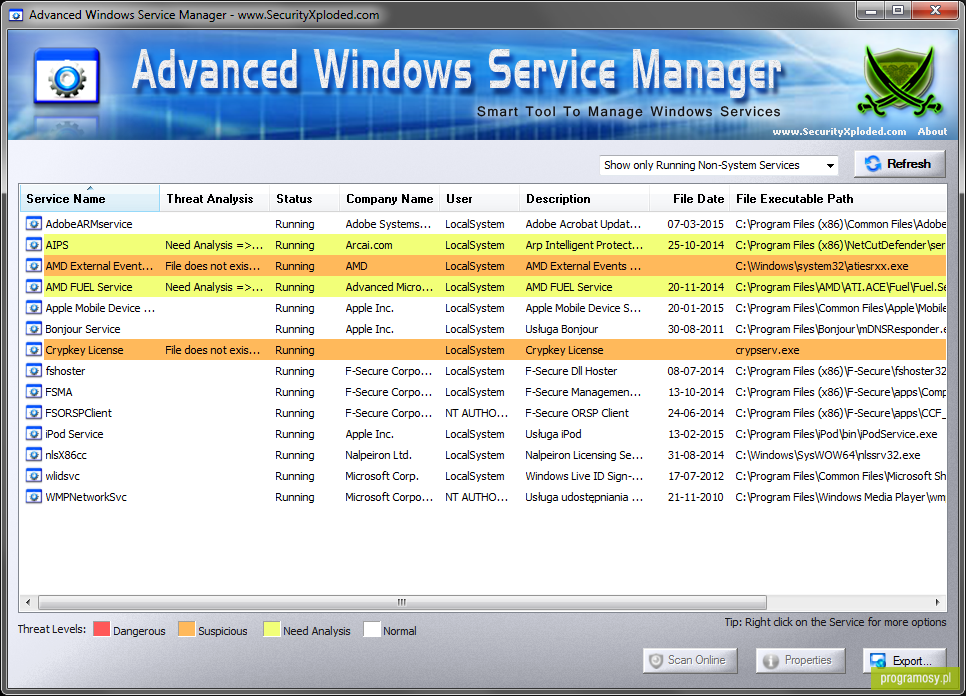This screenshot has width=966, height=696.
Task: Sort by Threat Analysis column
Action: pyautogui.click(x=214, y=198)
